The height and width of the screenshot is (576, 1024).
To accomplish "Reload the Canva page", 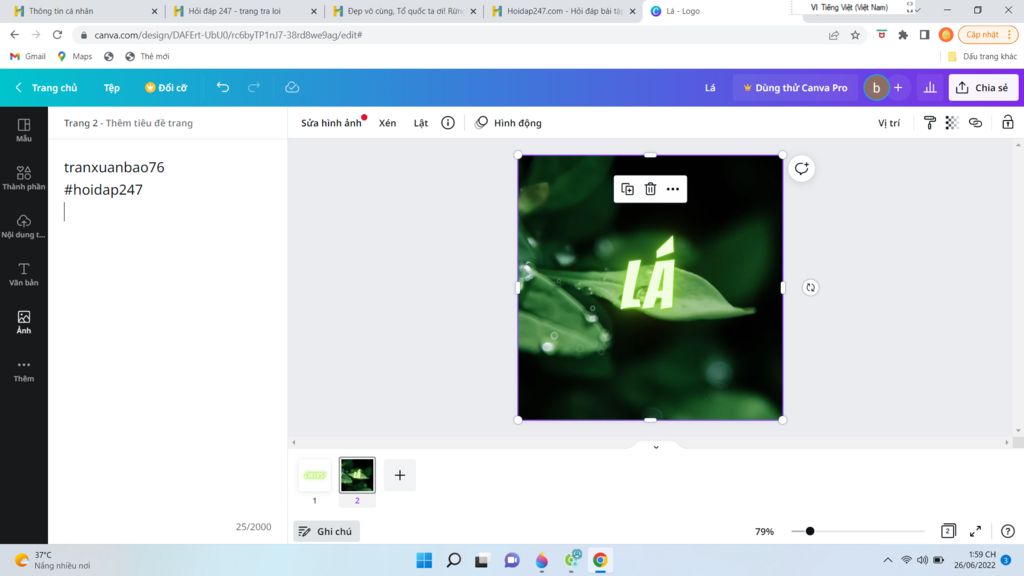I will pos(57,35).
